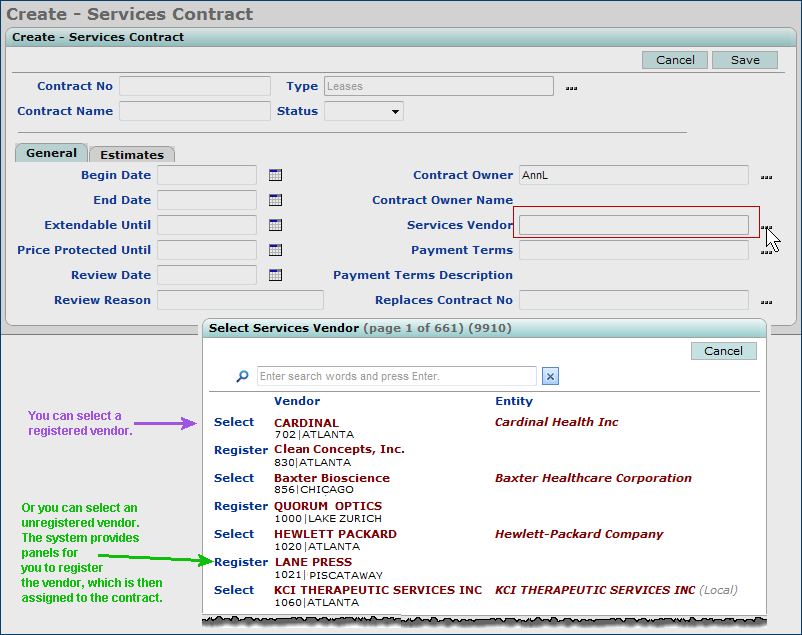Click Baxter Healthcare Corporation entity
The image size is (802, 635).
pos(593,478)
